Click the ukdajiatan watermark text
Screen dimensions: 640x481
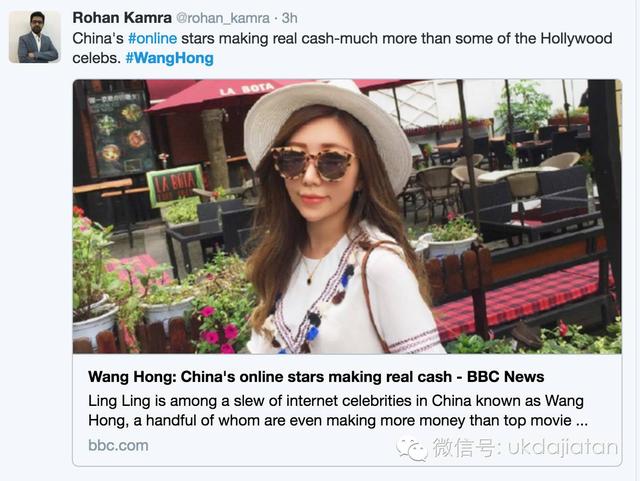[563, 448]
